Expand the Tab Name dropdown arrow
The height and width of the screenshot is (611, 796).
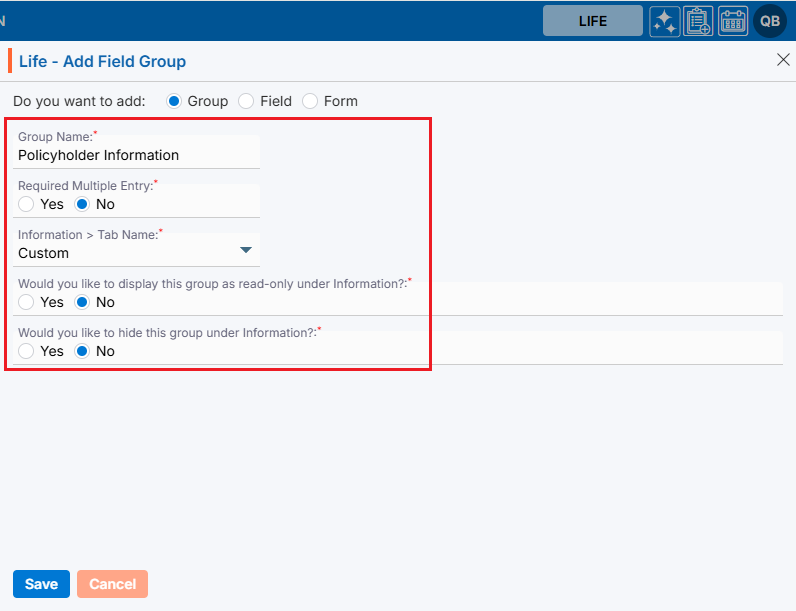(246, 250)
